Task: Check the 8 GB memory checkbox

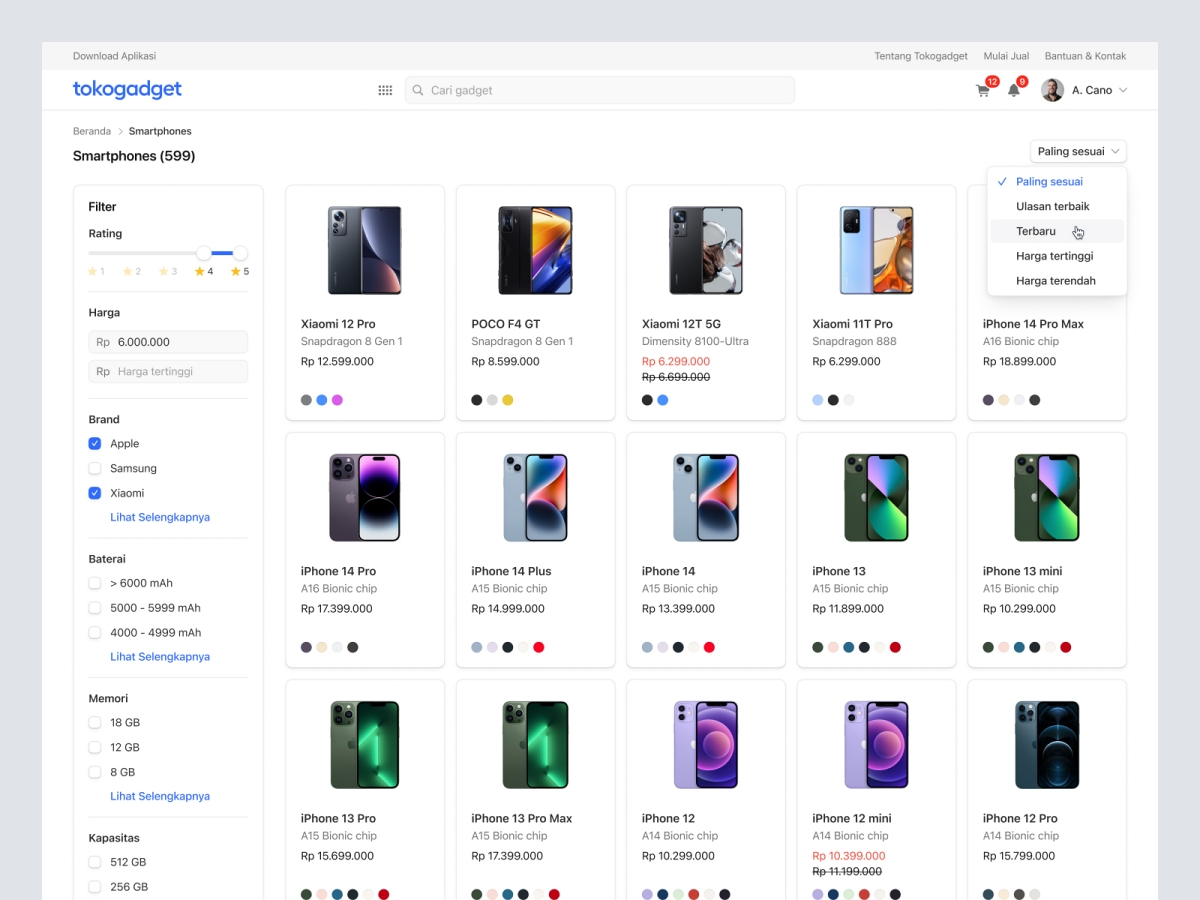Action: [x=95, y=772]
